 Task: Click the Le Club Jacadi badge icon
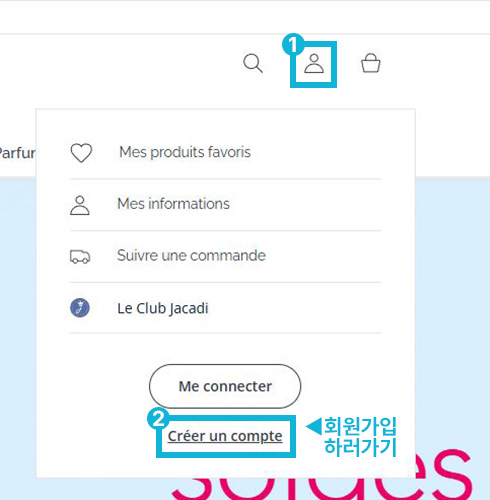(80, 308)
